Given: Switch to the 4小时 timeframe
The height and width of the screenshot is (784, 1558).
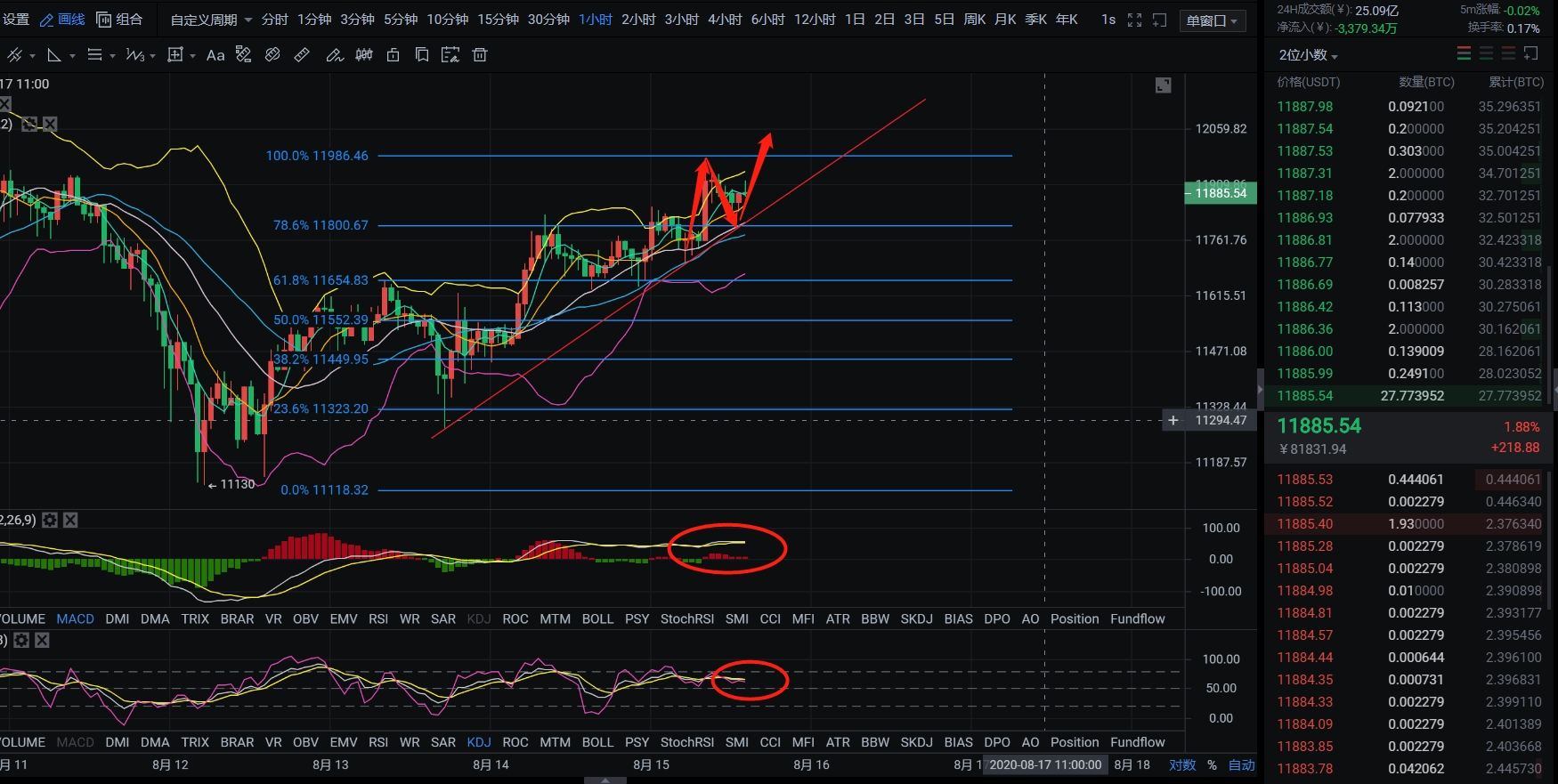Looking at the screenshot, I should (725, 20).
